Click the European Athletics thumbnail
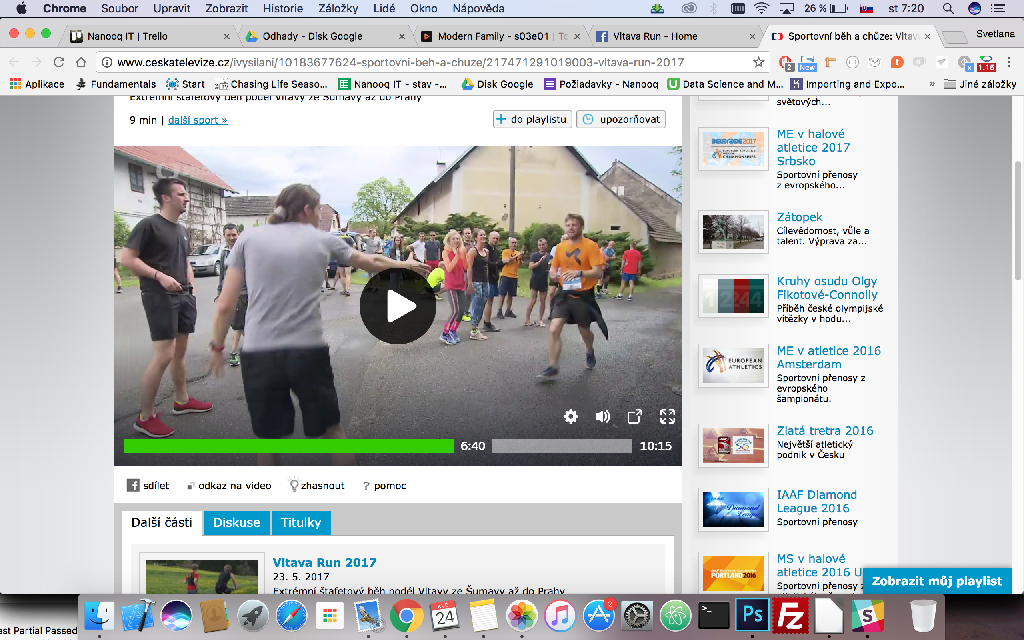This screenshot has height=640, width=1024. click(x=733, y=365)
